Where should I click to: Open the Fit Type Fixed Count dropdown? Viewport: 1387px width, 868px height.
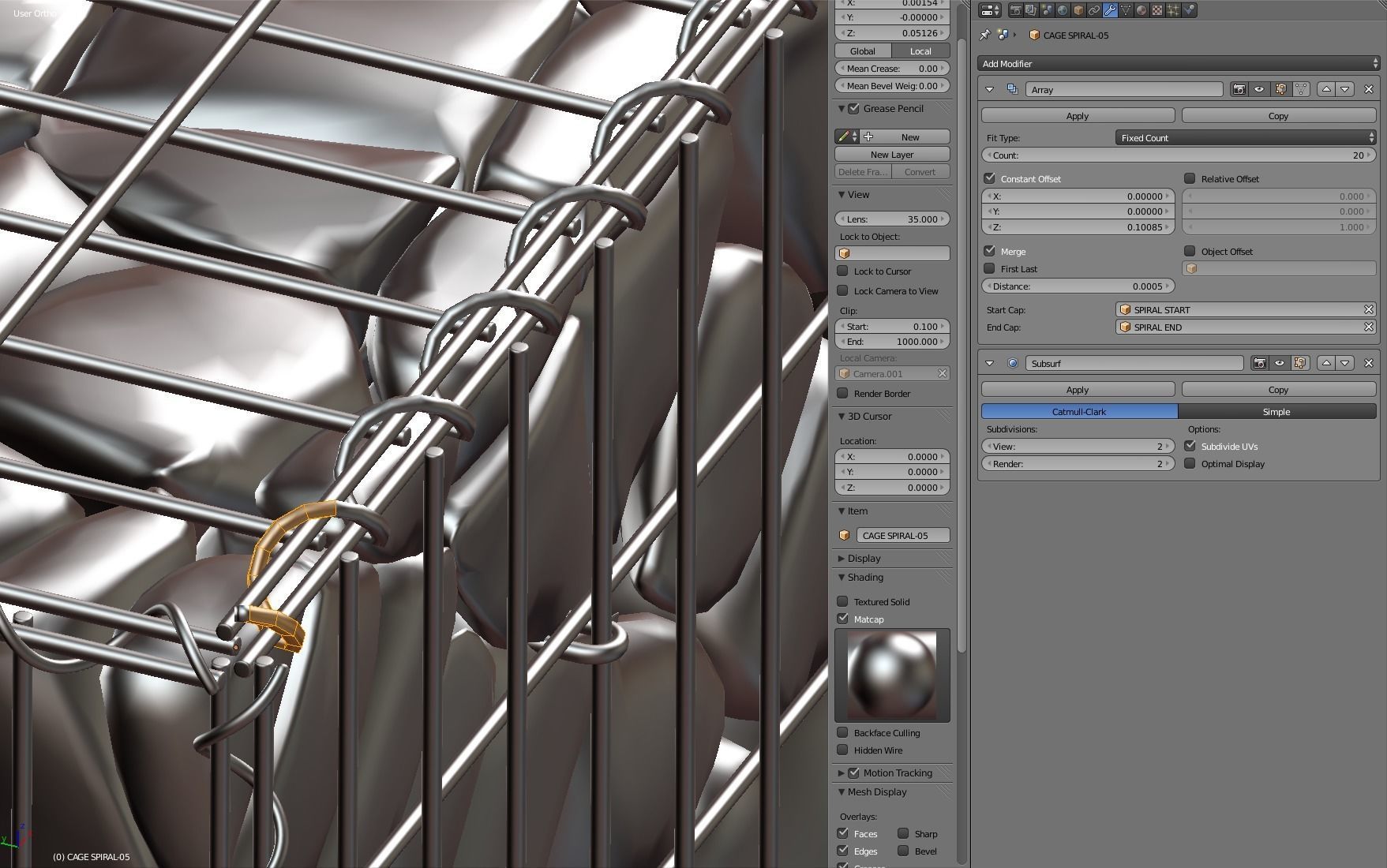1246,137
